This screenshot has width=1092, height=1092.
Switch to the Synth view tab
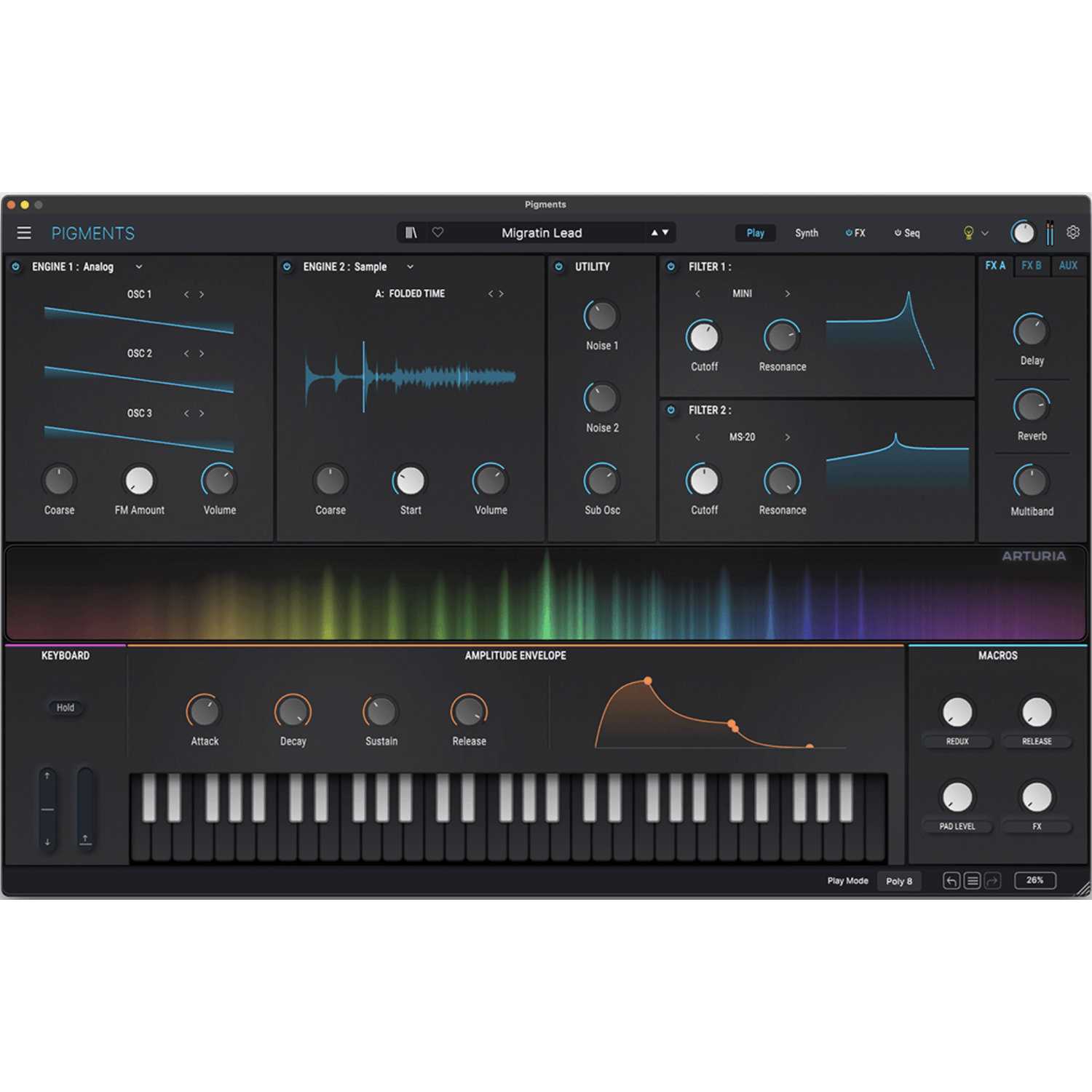(x=807, y=233)
